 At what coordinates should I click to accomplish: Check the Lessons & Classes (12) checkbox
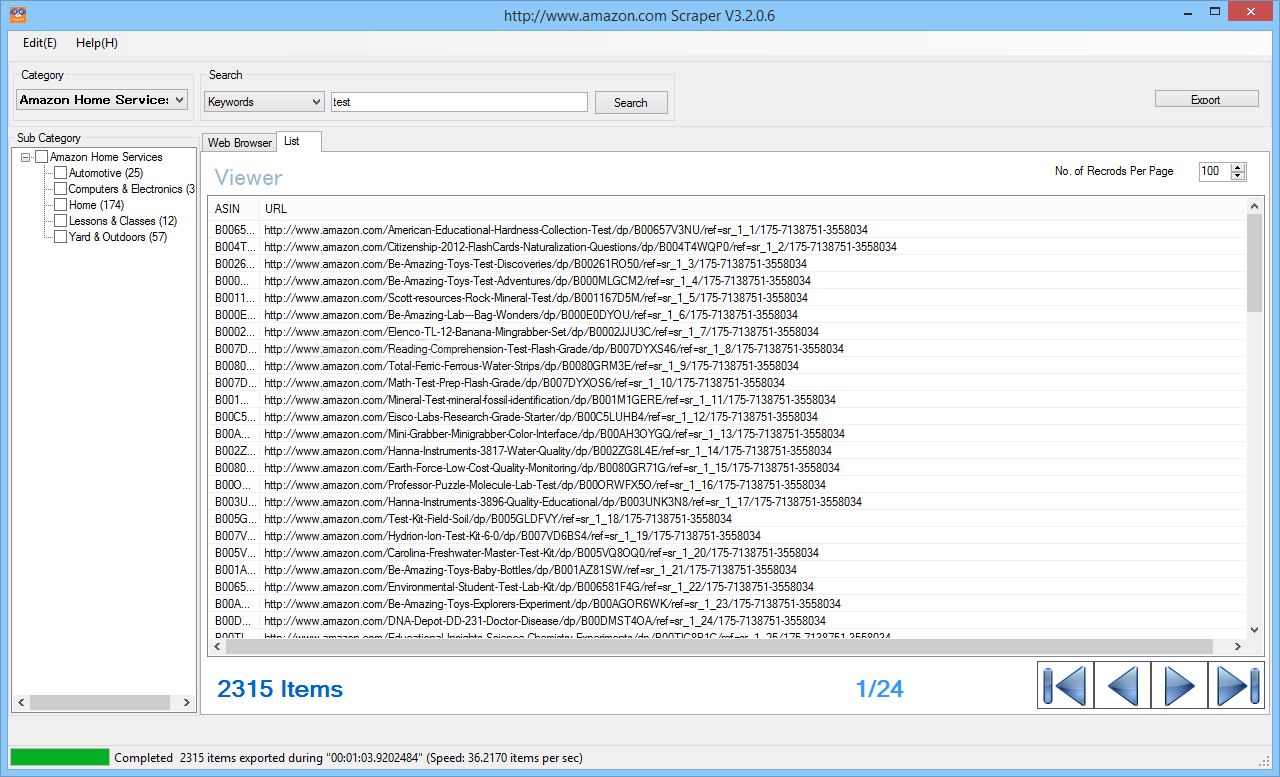click(x=60, y=221)
